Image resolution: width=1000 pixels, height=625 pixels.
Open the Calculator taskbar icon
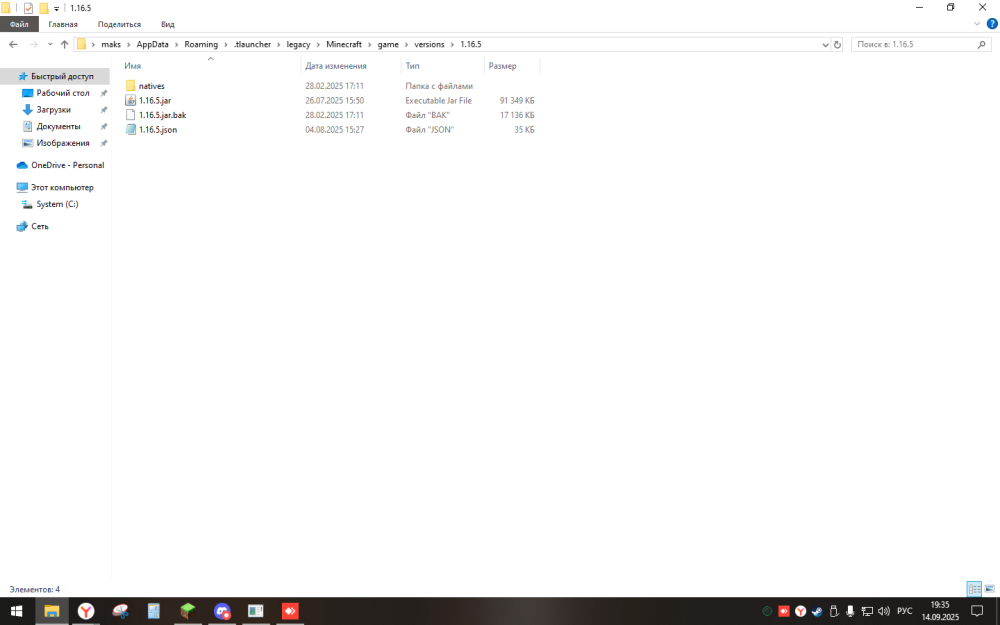click(154, 611)
